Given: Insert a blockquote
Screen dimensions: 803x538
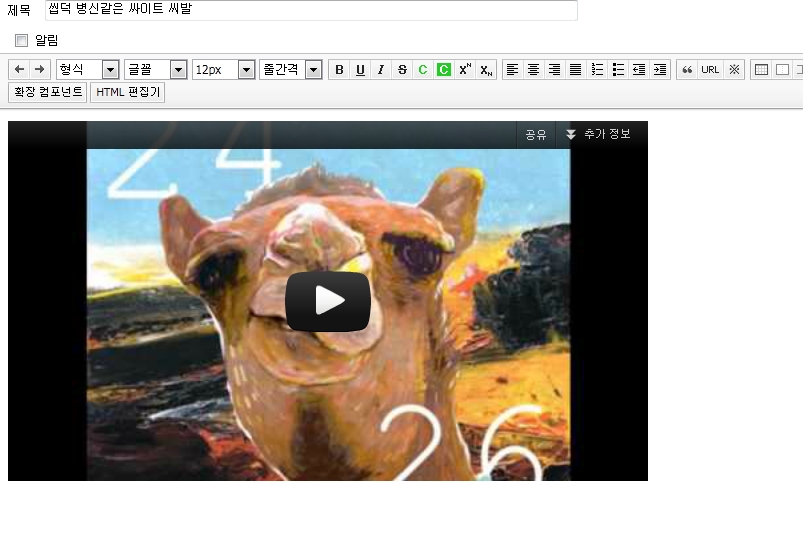Looking at the screenshot, I should pos(687,70).
